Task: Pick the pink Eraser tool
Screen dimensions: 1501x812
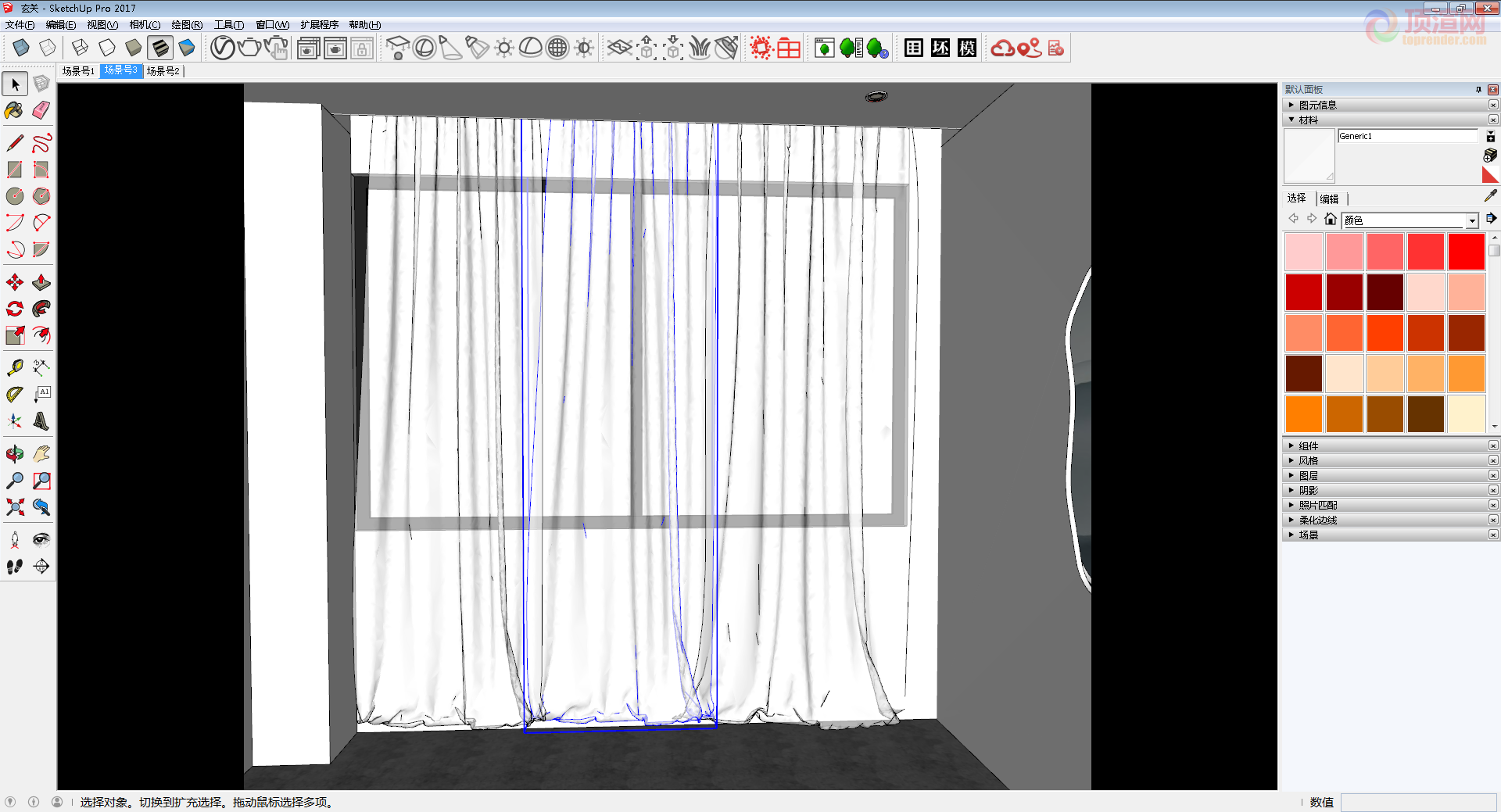Action: pyautogui.click(x=41, y=110)
